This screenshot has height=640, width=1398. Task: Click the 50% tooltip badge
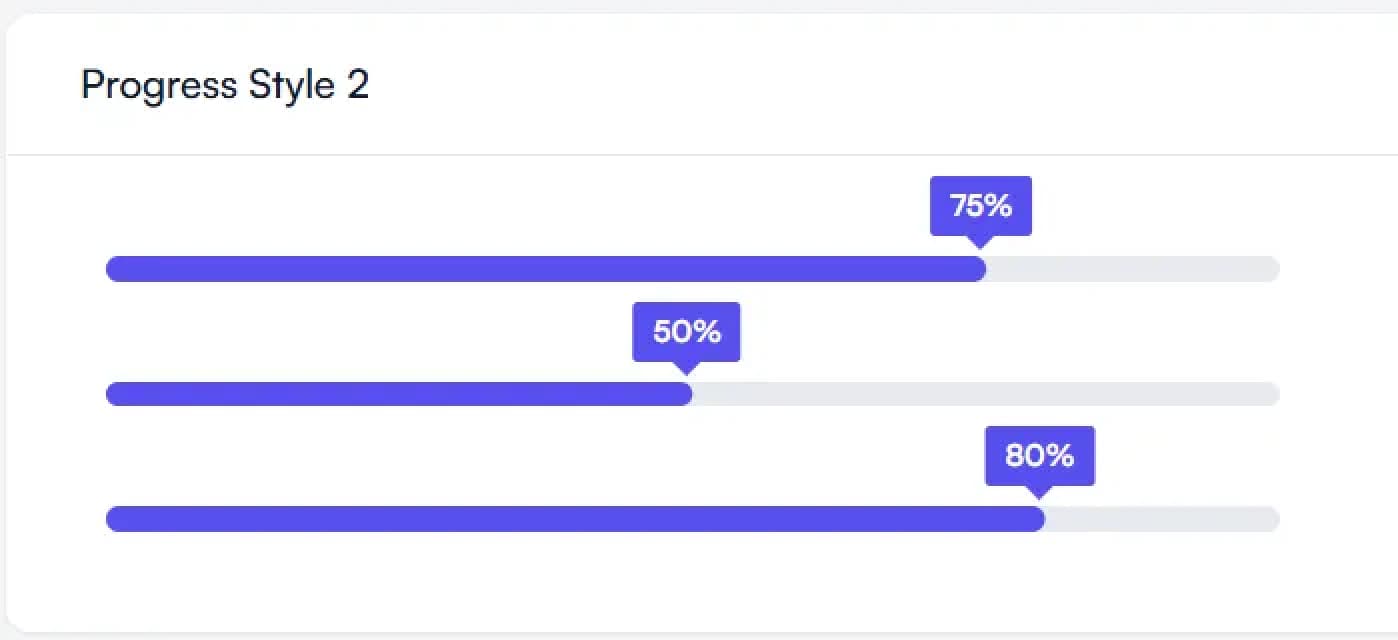(x=686, y=331)
